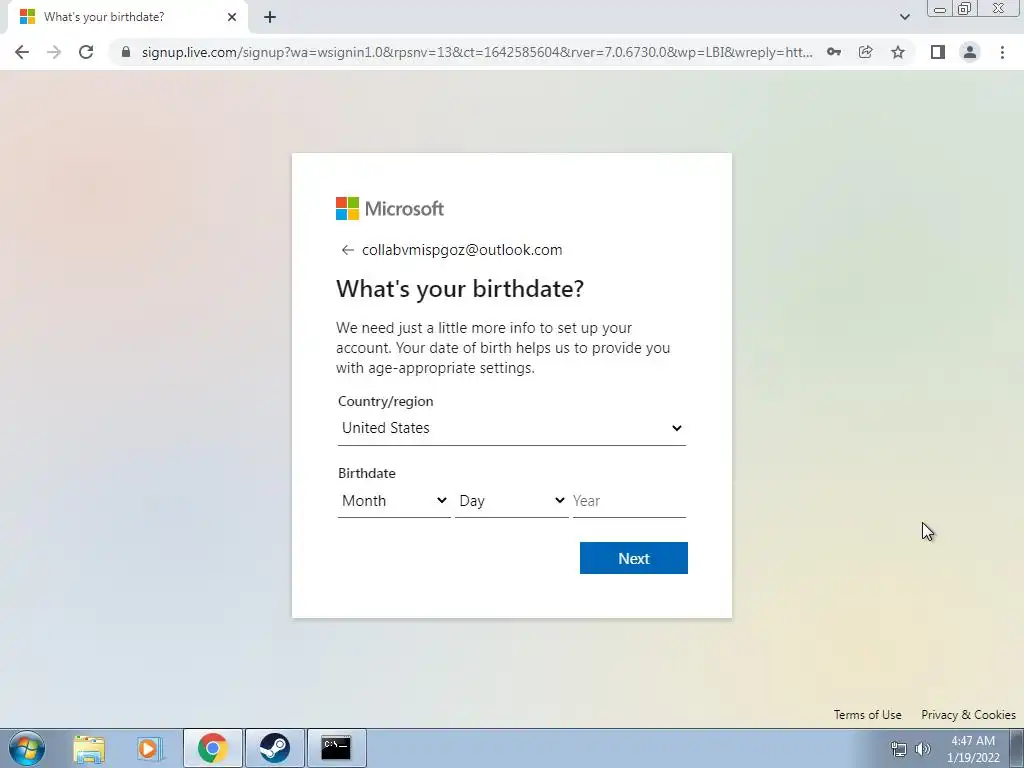This screenshot has width=1024, height=768.
Task: Open the Day dropdown
Action: tap(511, 501)
